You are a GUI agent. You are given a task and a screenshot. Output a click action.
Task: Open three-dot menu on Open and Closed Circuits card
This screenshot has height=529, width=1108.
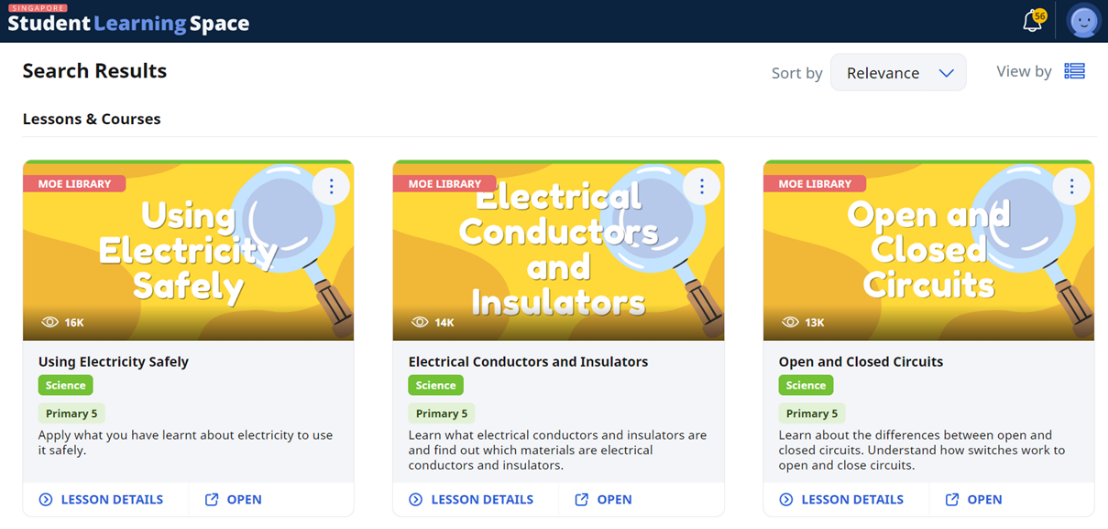click(1071, 186)
